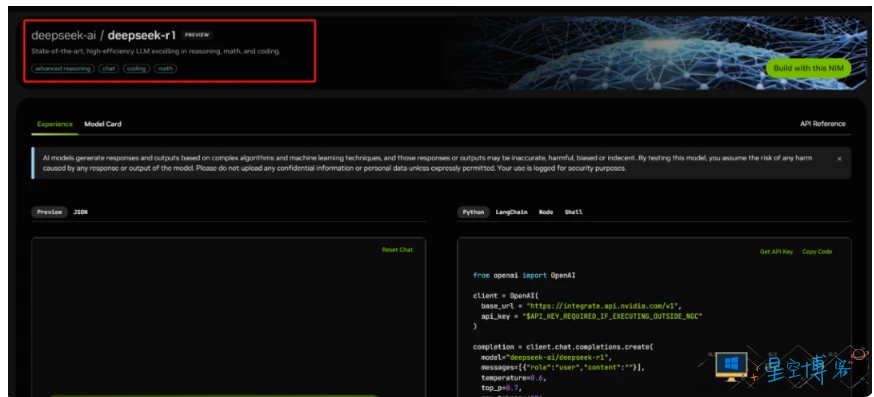Click the deepseek-ai publisher name
The width and height of the screenshot is (874, 397).
[65, 35]
